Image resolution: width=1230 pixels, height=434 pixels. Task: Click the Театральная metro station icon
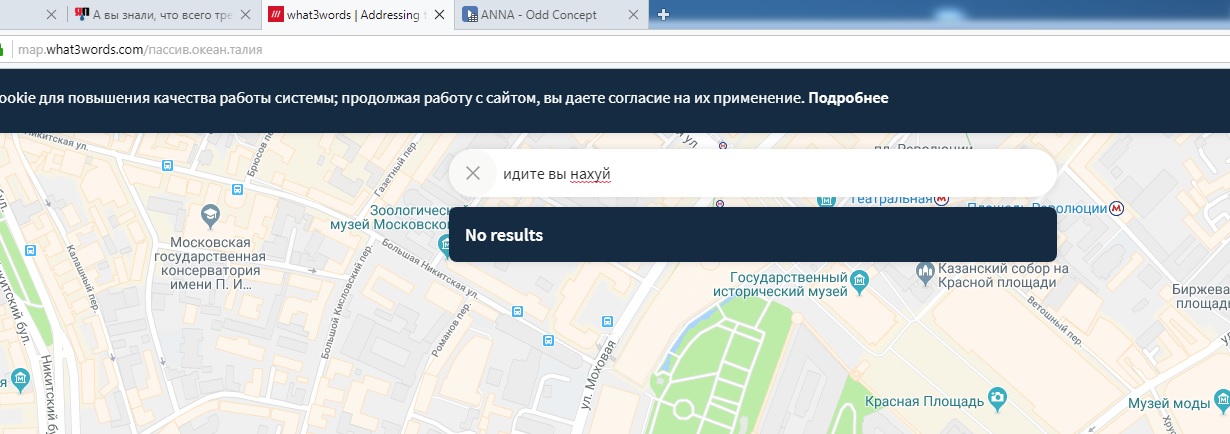coord(942,198)
